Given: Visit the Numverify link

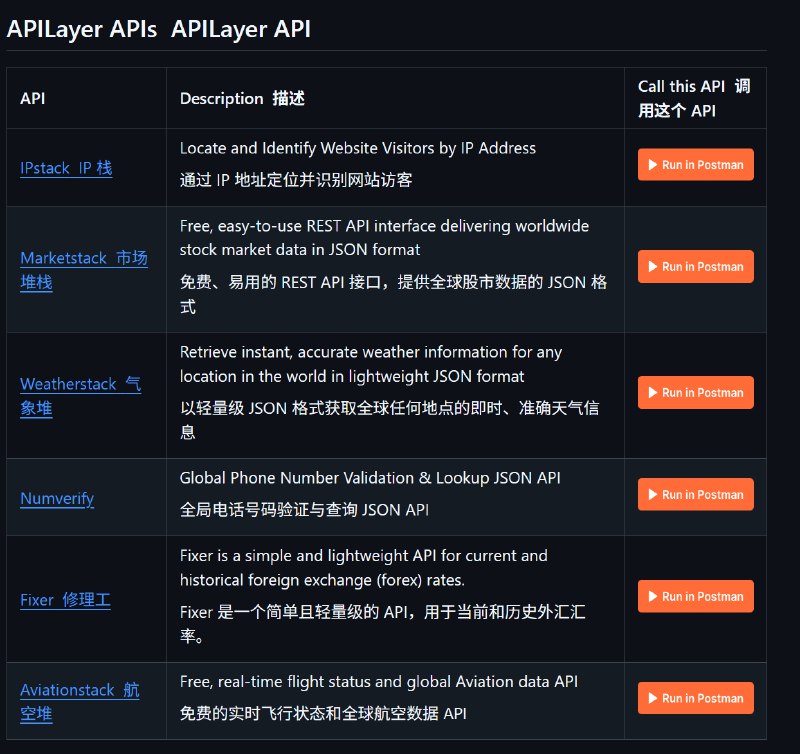Looking at the screenshot, I should point(57,498).
